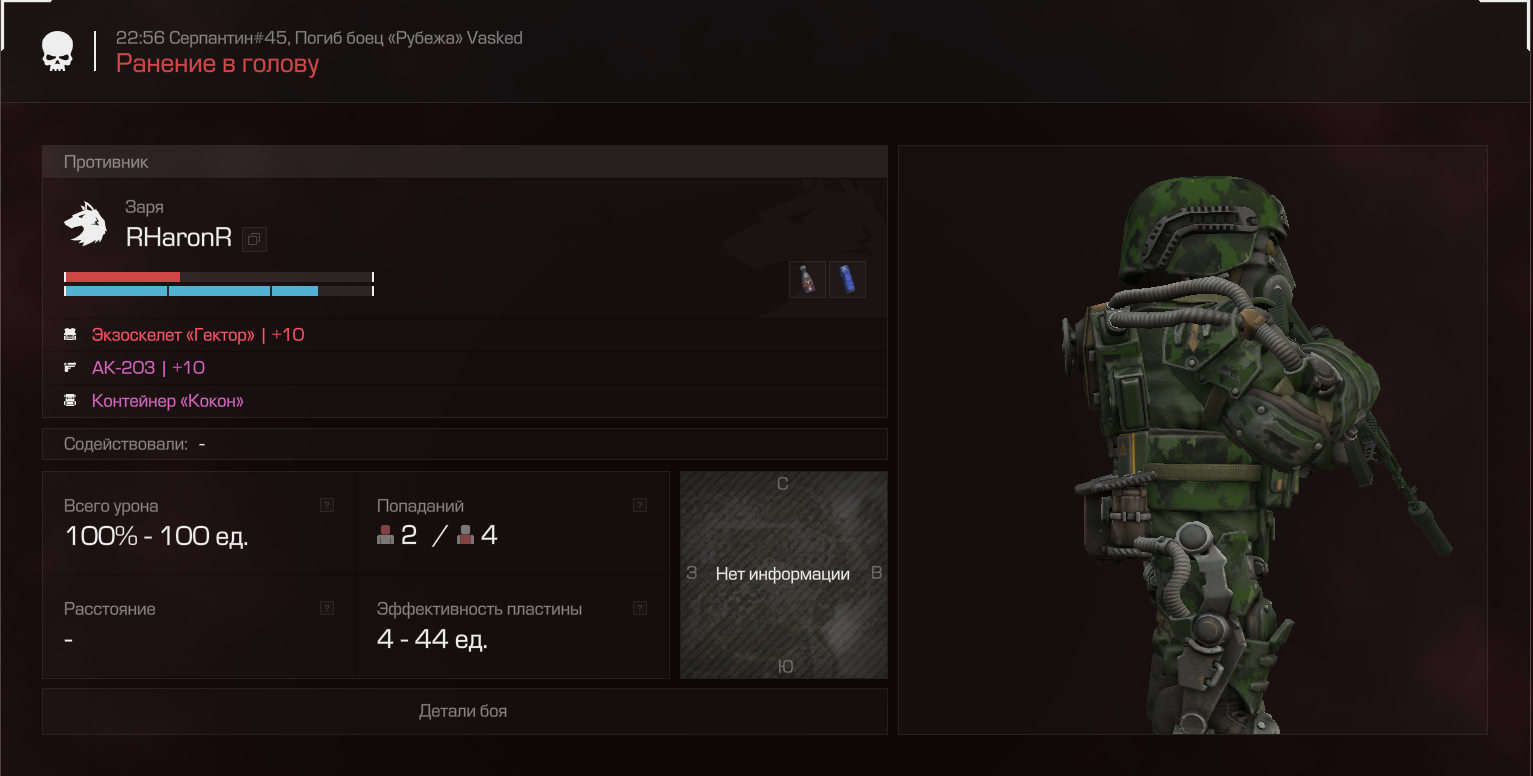Click the 4 - 44 ед. plate value
This screenshot has height=776, width=1533.
(x=432, y=639)
